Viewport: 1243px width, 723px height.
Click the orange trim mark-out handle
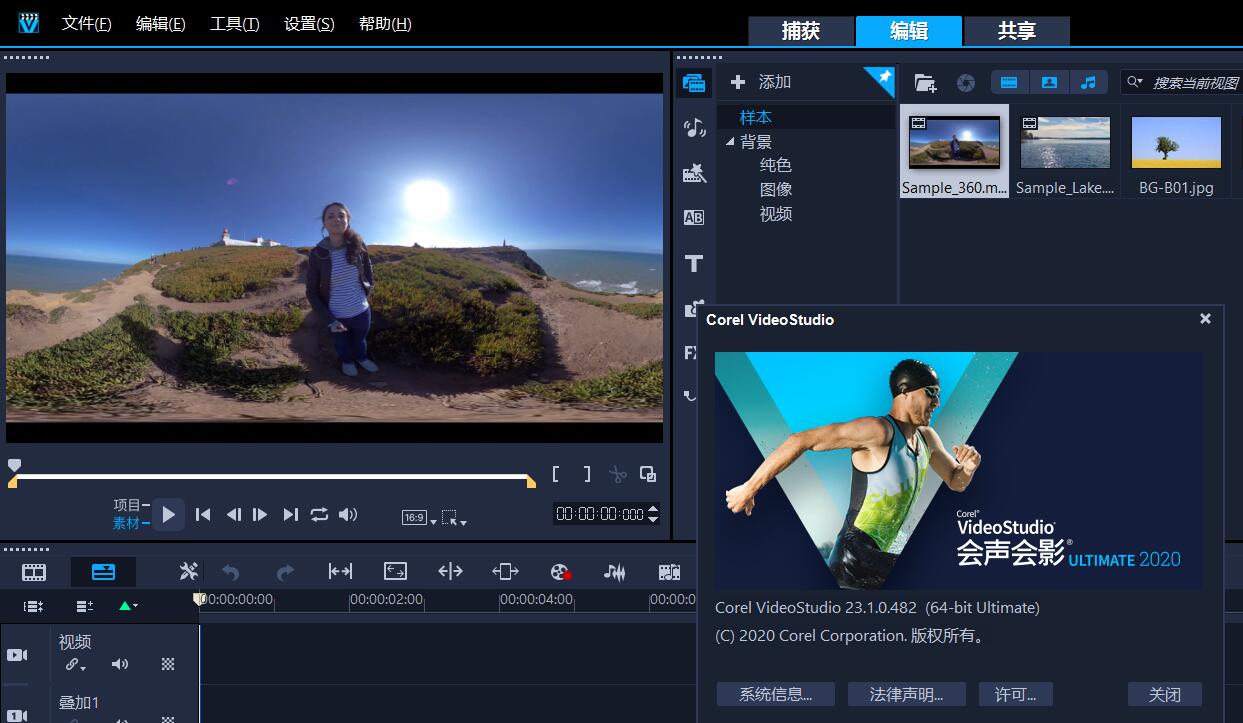coord(531,482)
